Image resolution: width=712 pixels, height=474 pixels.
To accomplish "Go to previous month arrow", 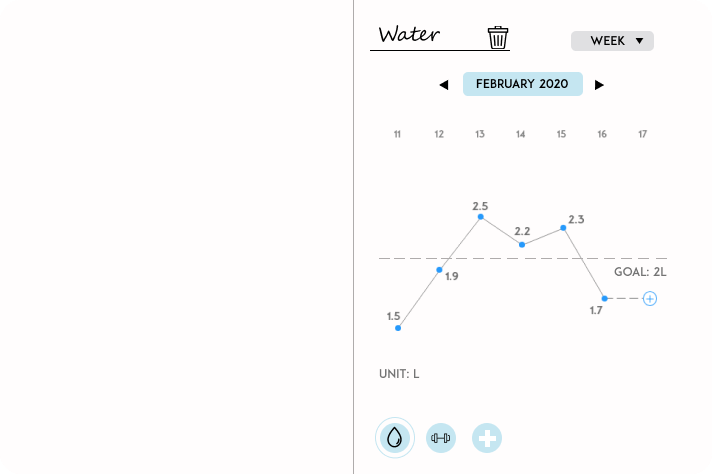I will [443, 85].
